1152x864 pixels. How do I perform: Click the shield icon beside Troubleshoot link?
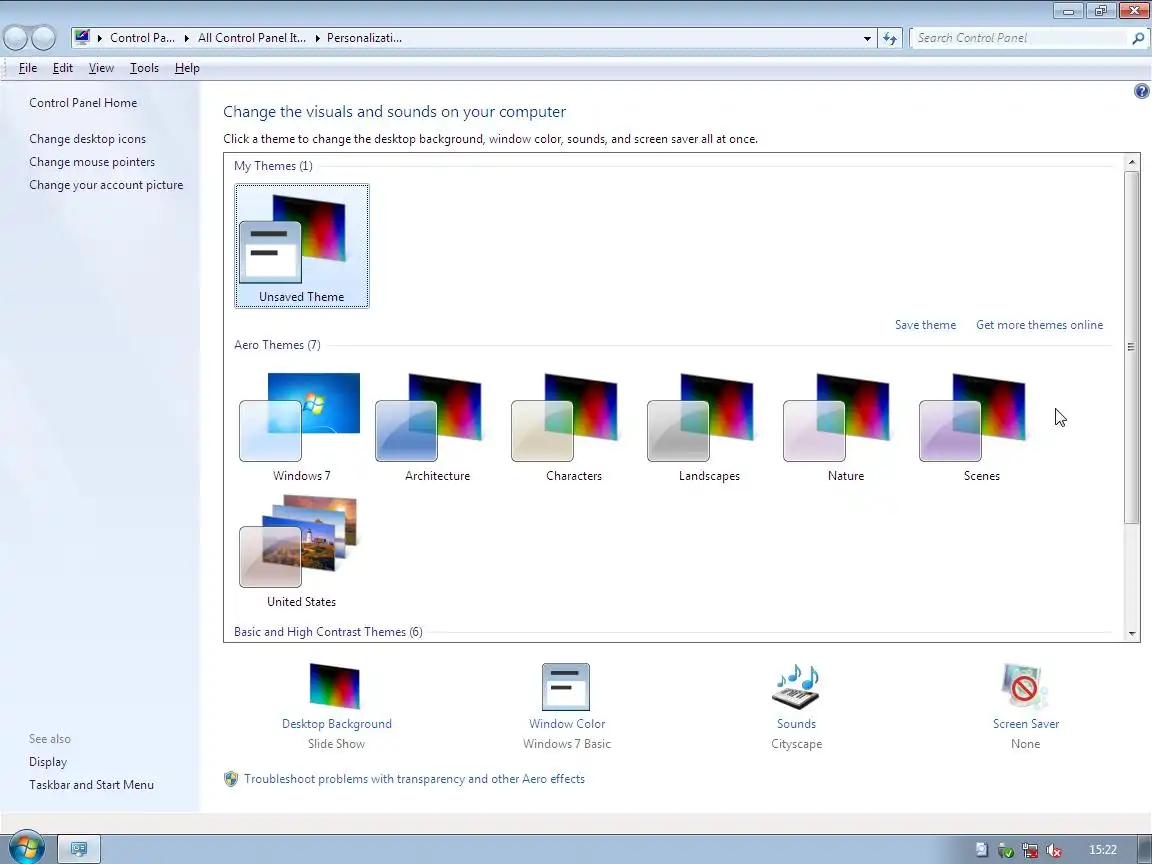231,779
